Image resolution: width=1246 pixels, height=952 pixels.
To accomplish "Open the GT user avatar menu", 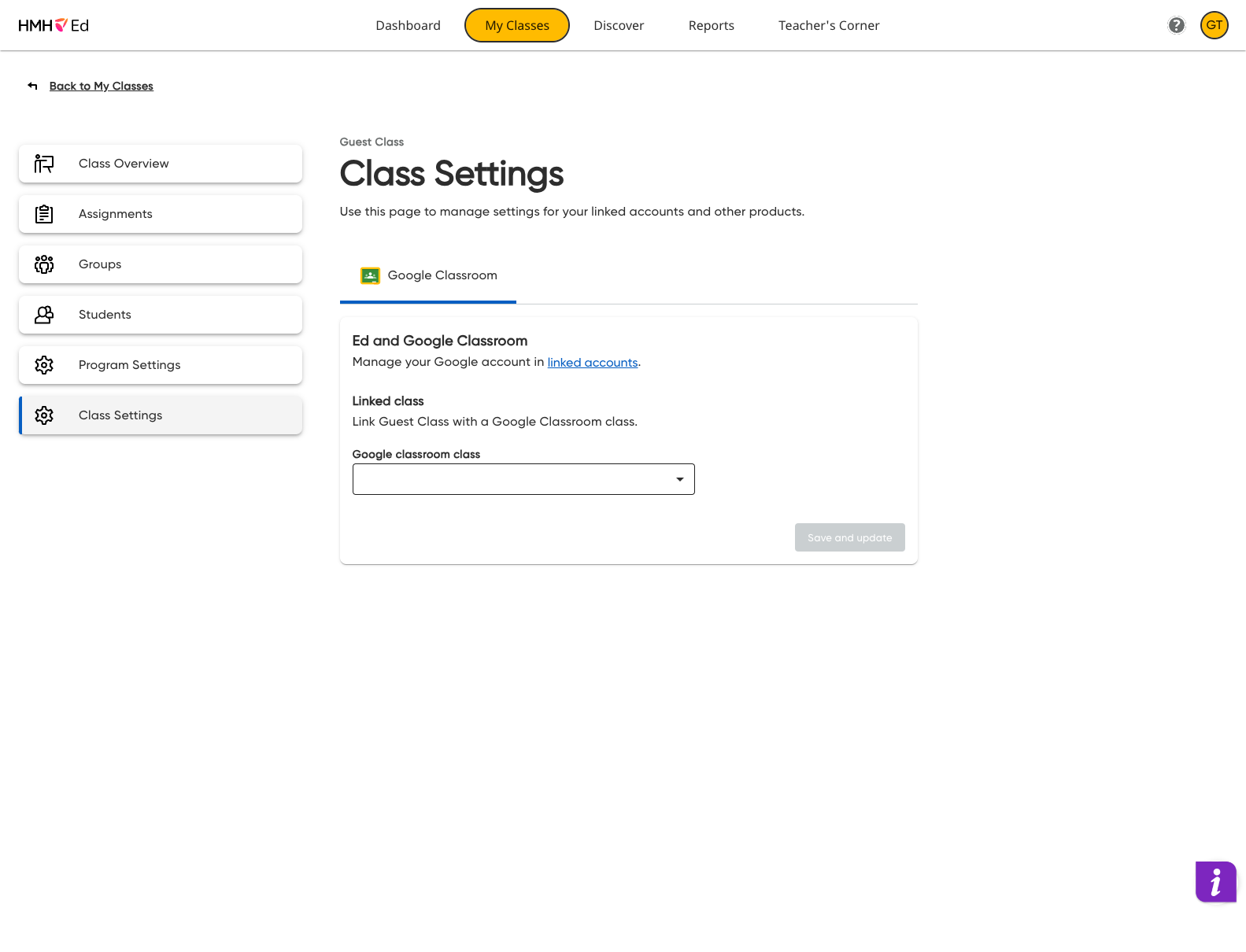I will click(1214, 25).
